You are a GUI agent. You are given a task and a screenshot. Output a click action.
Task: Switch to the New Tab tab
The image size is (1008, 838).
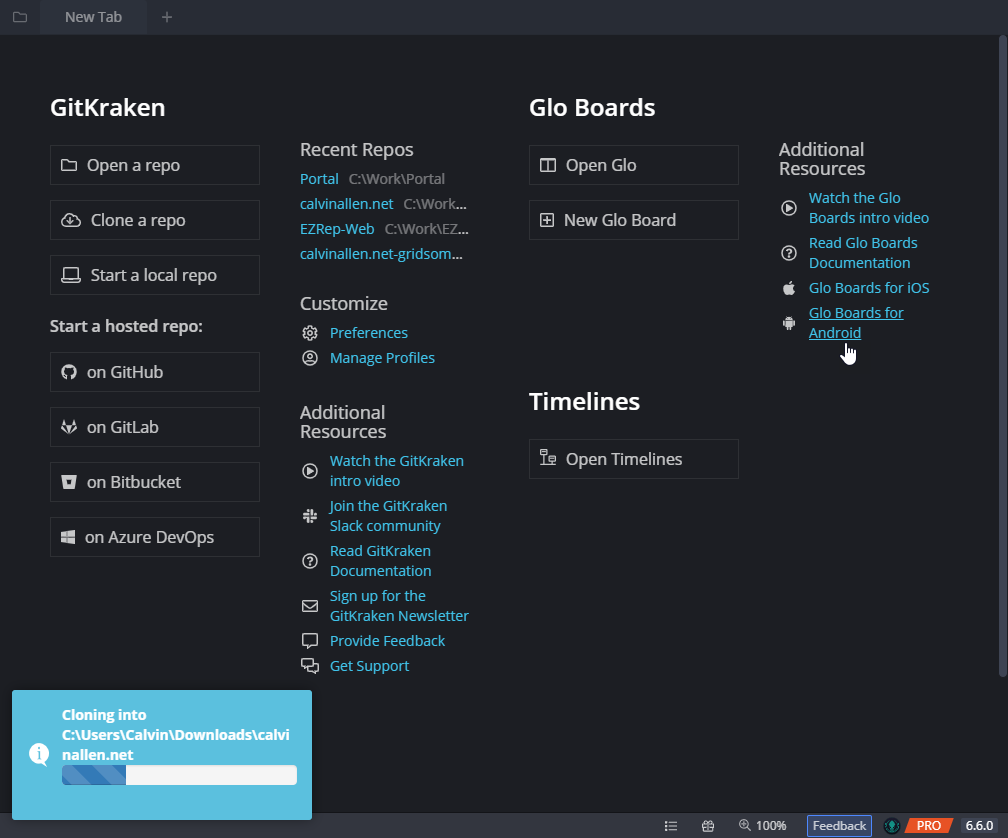93,17
